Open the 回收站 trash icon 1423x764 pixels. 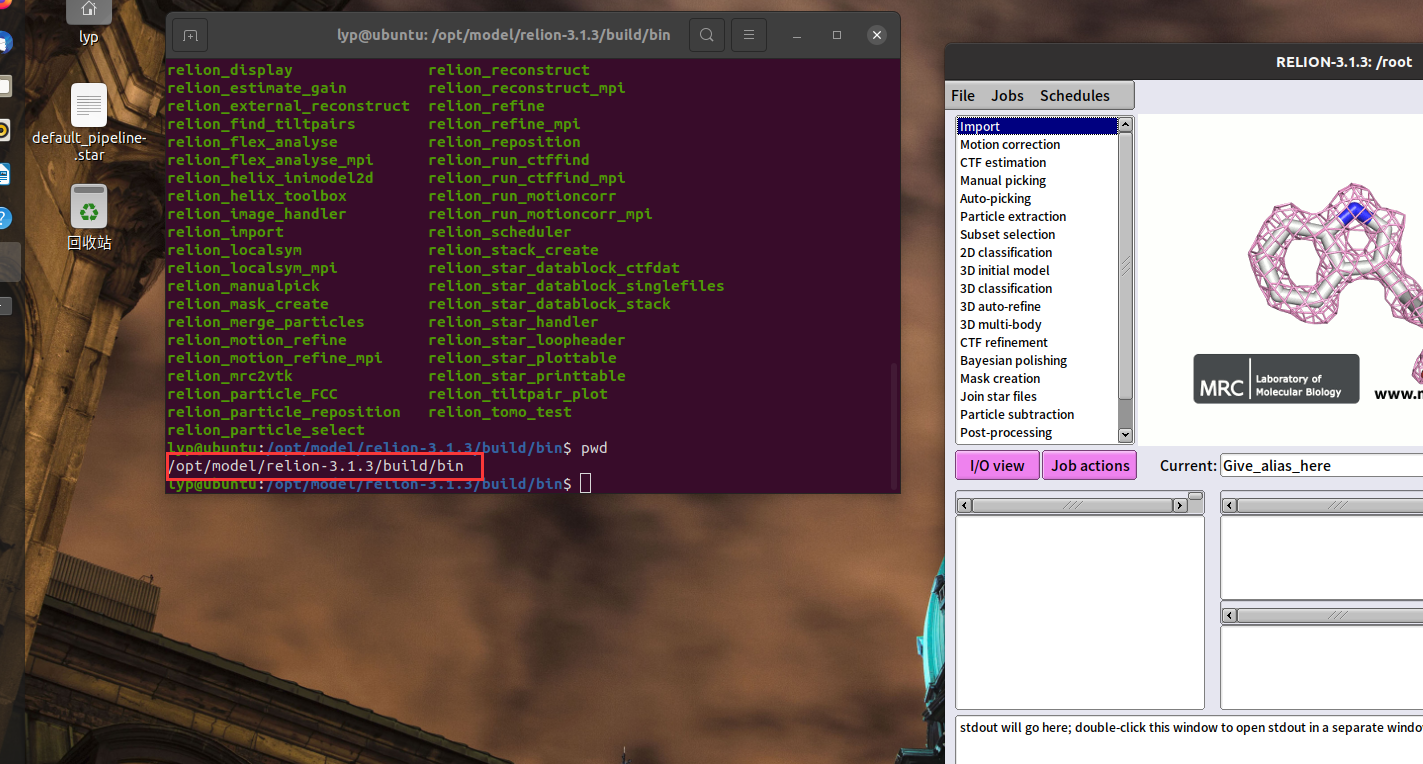pyautogui.click(x=88, y=208)
